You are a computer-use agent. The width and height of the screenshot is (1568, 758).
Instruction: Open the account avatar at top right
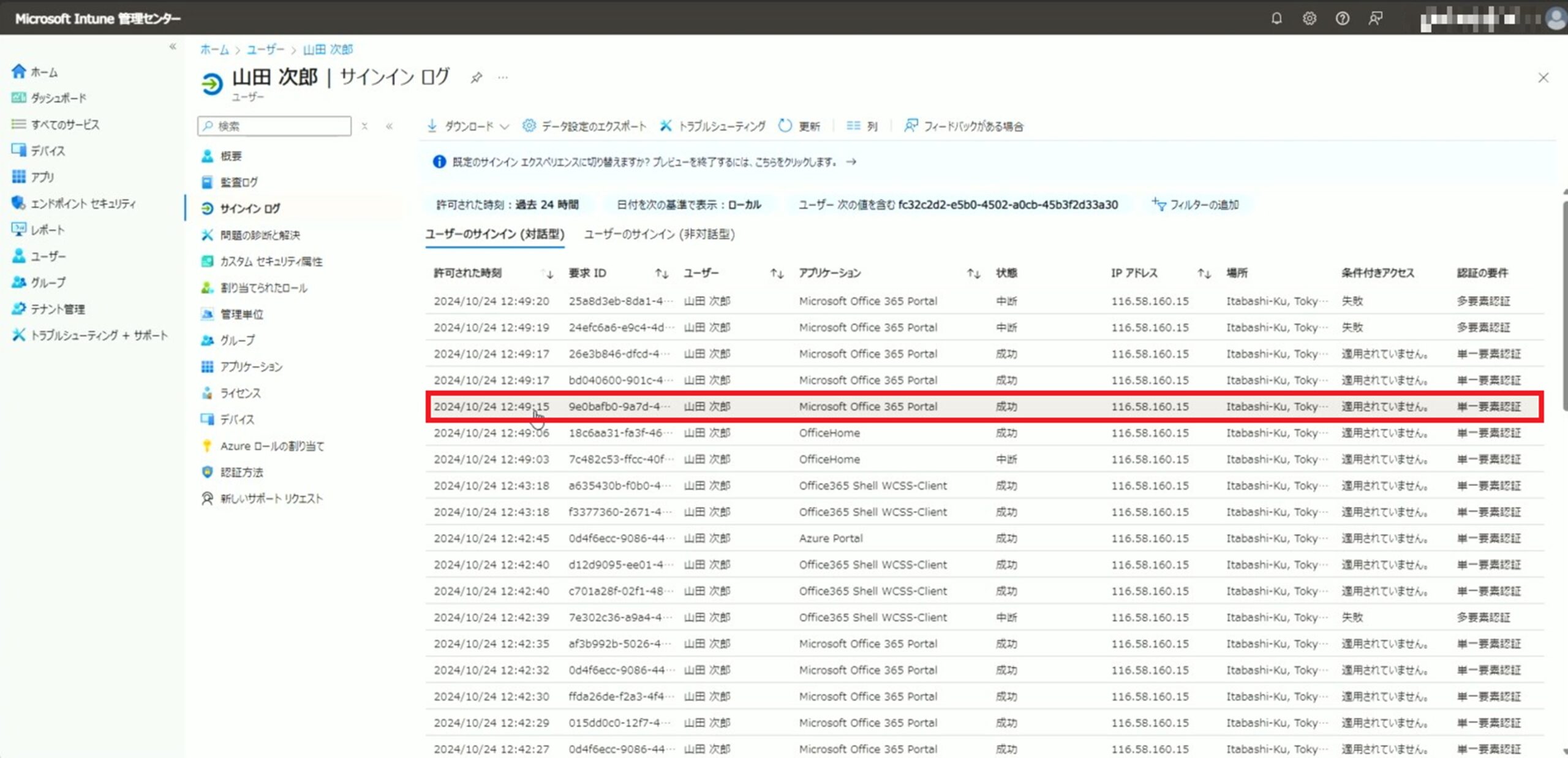[1556, 18]
